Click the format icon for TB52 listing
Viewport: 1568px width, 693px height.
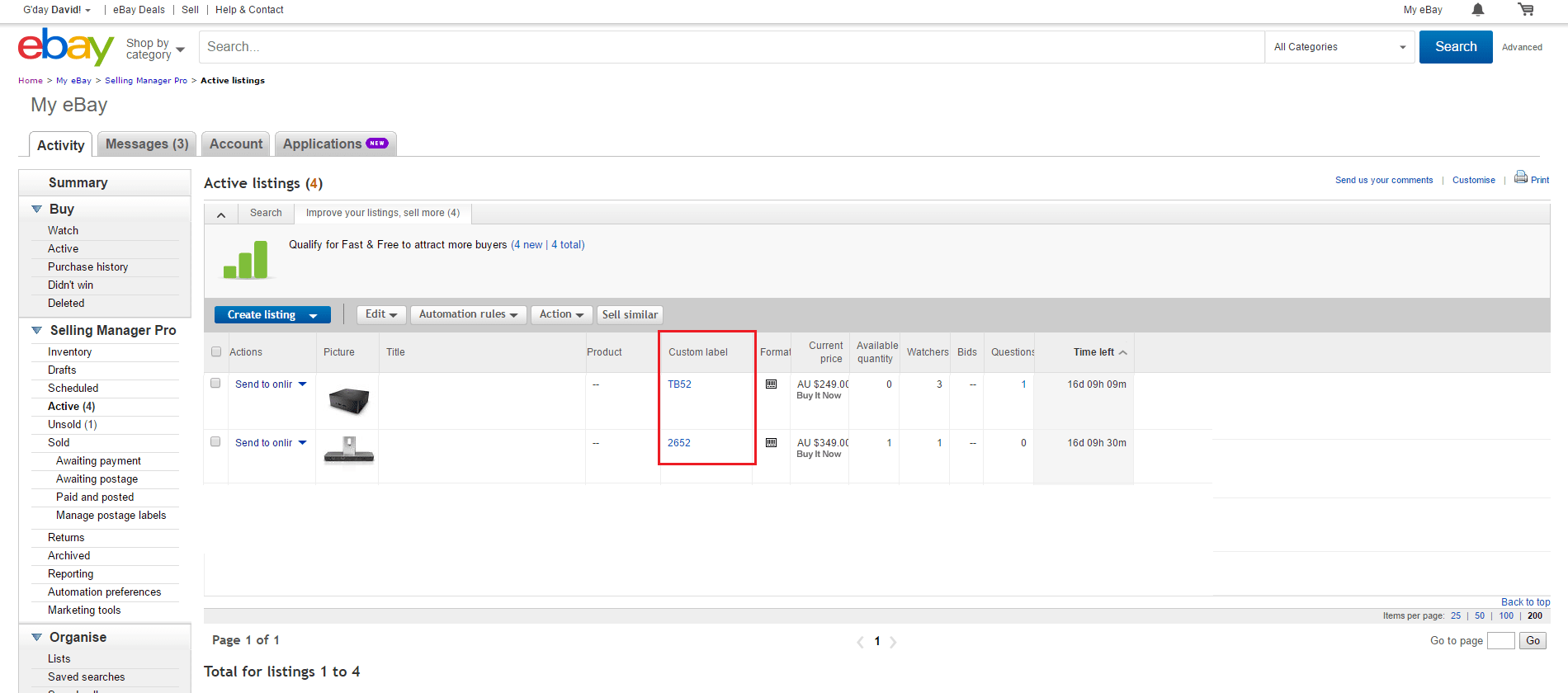tap(771, 384)
